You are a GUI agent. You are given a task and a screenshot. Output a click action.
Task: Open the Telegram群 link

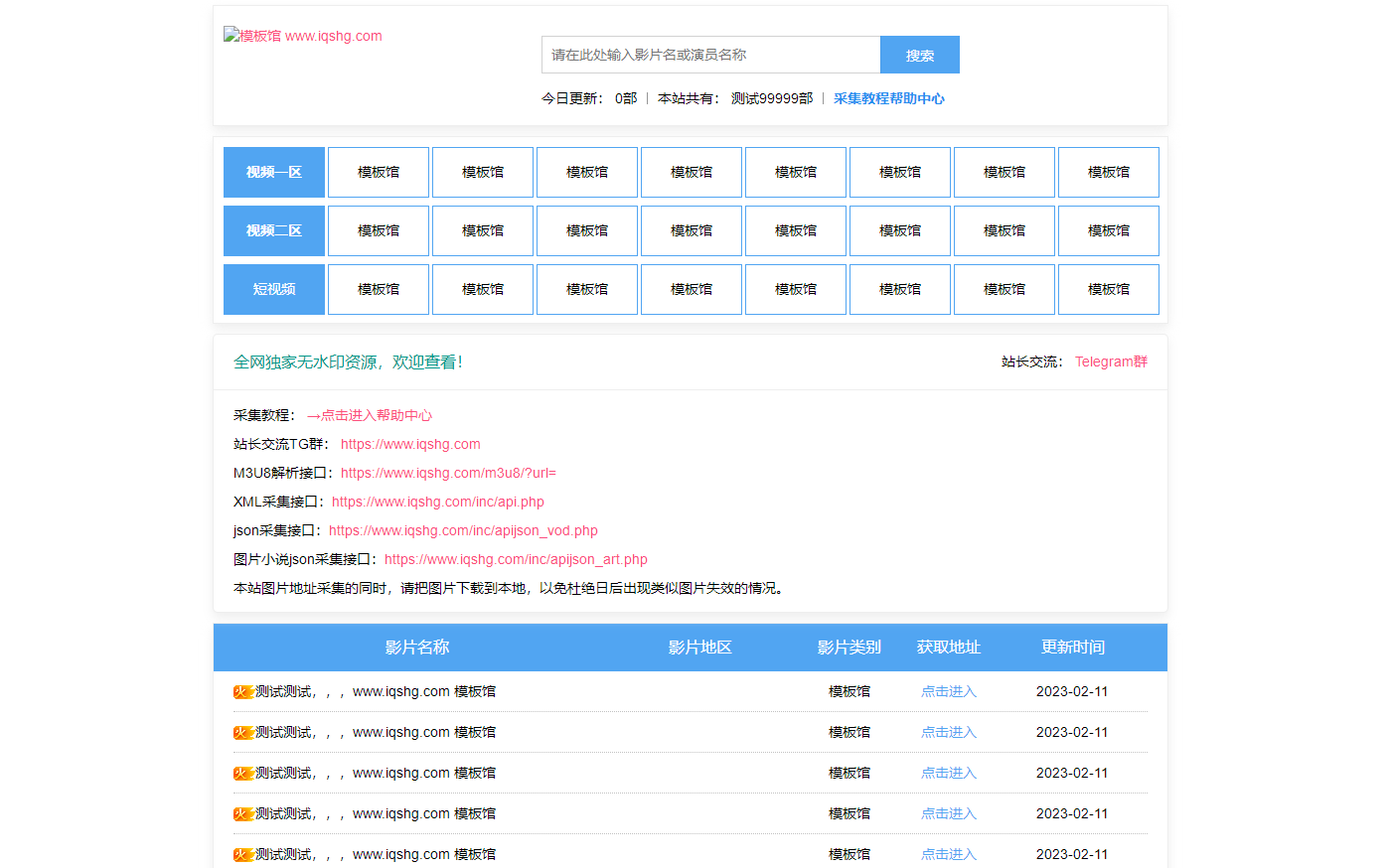[1111, 362]
